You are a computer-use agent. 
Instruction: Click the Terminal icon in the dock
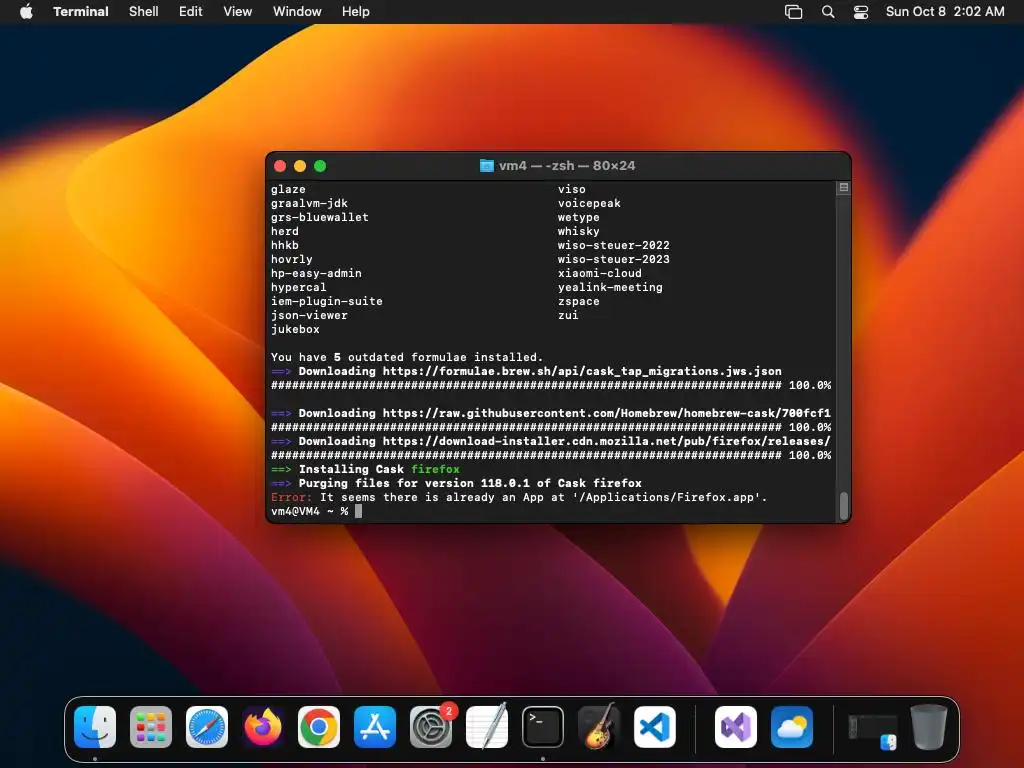coord(543,727)
